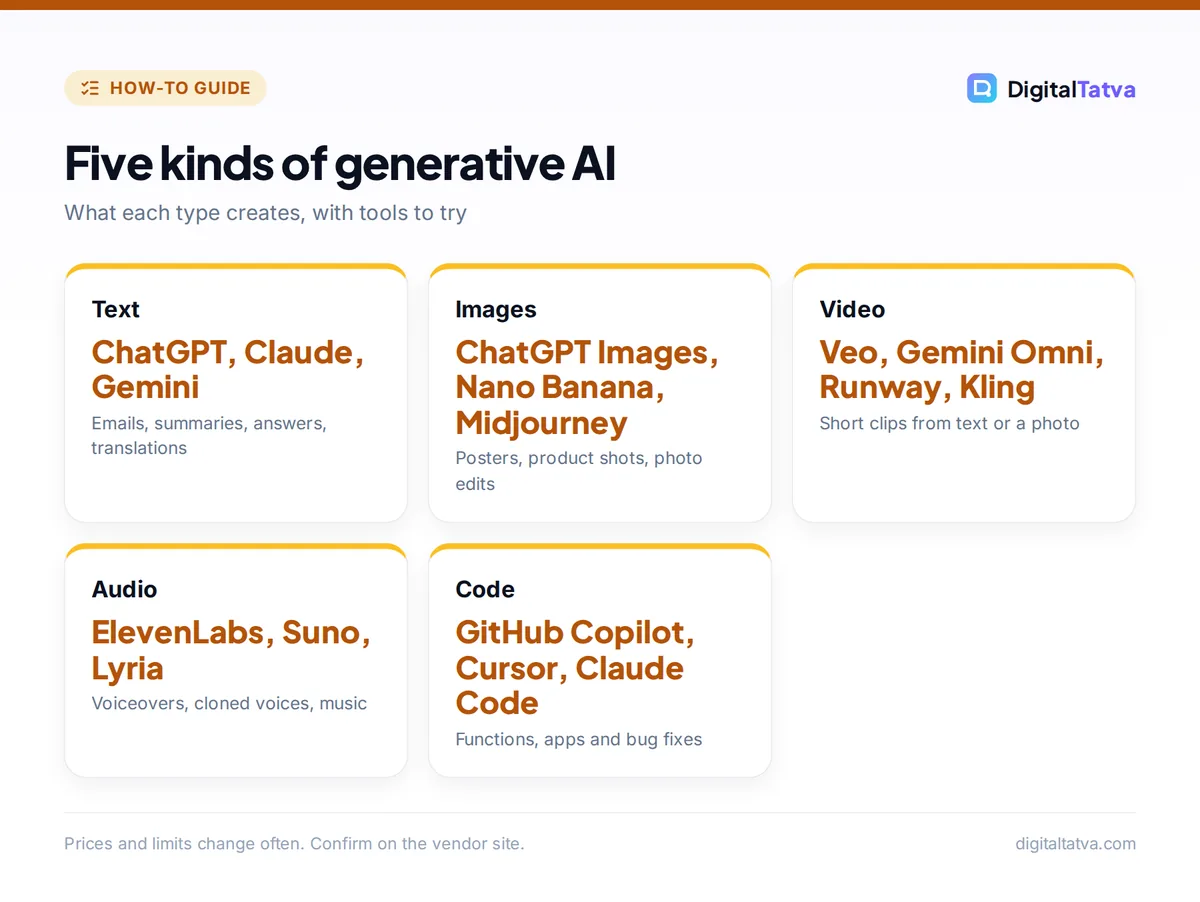The image size is (1200, 902).
Task: Click 'Posters, product shots, photo edits' description
Action: tap(579, 470)
